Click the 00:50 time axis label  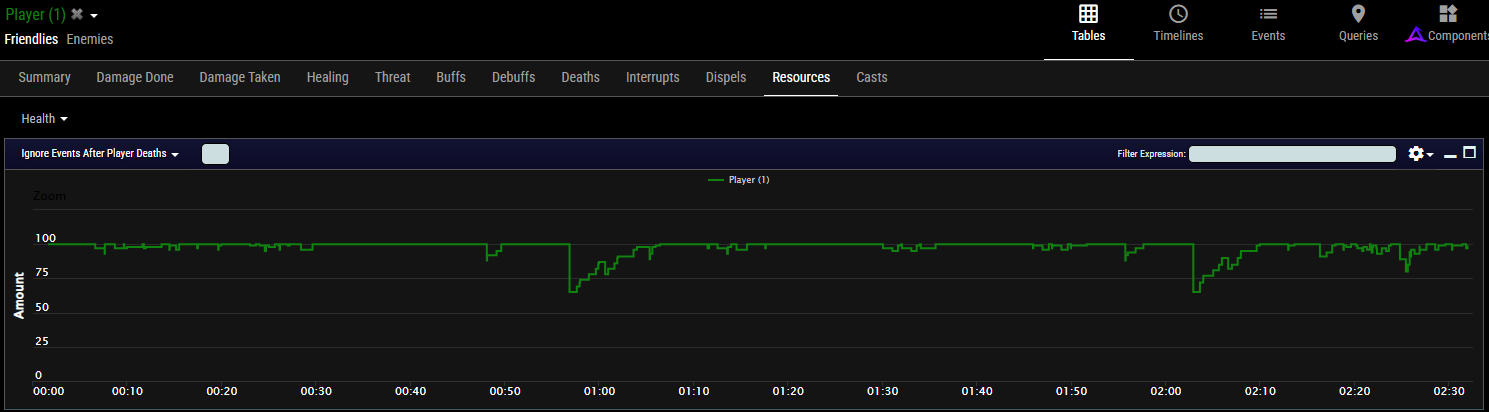[505, 391]
